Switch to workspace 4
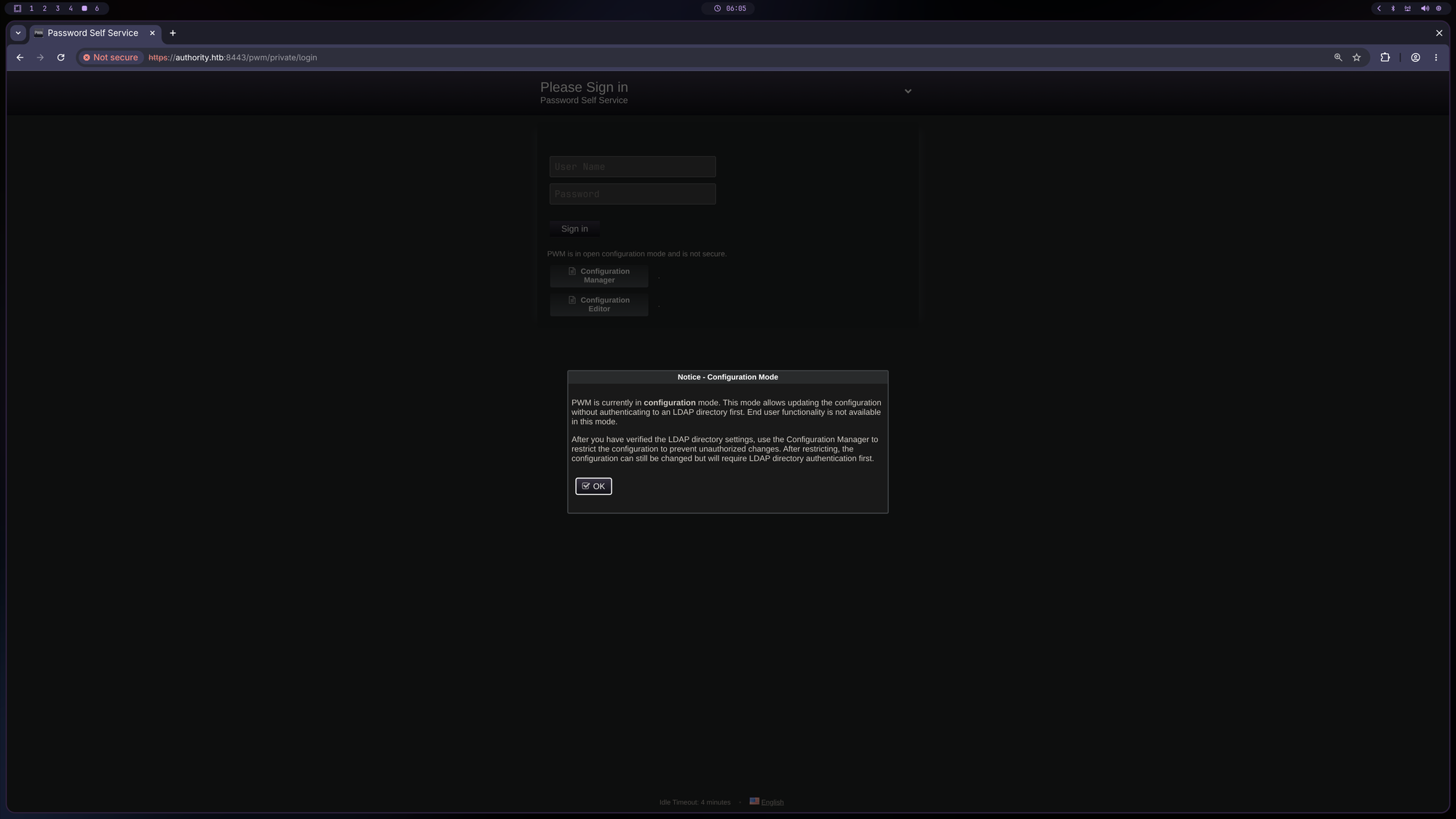Viewport: 1456px width, 819px height. click(71, 9)
